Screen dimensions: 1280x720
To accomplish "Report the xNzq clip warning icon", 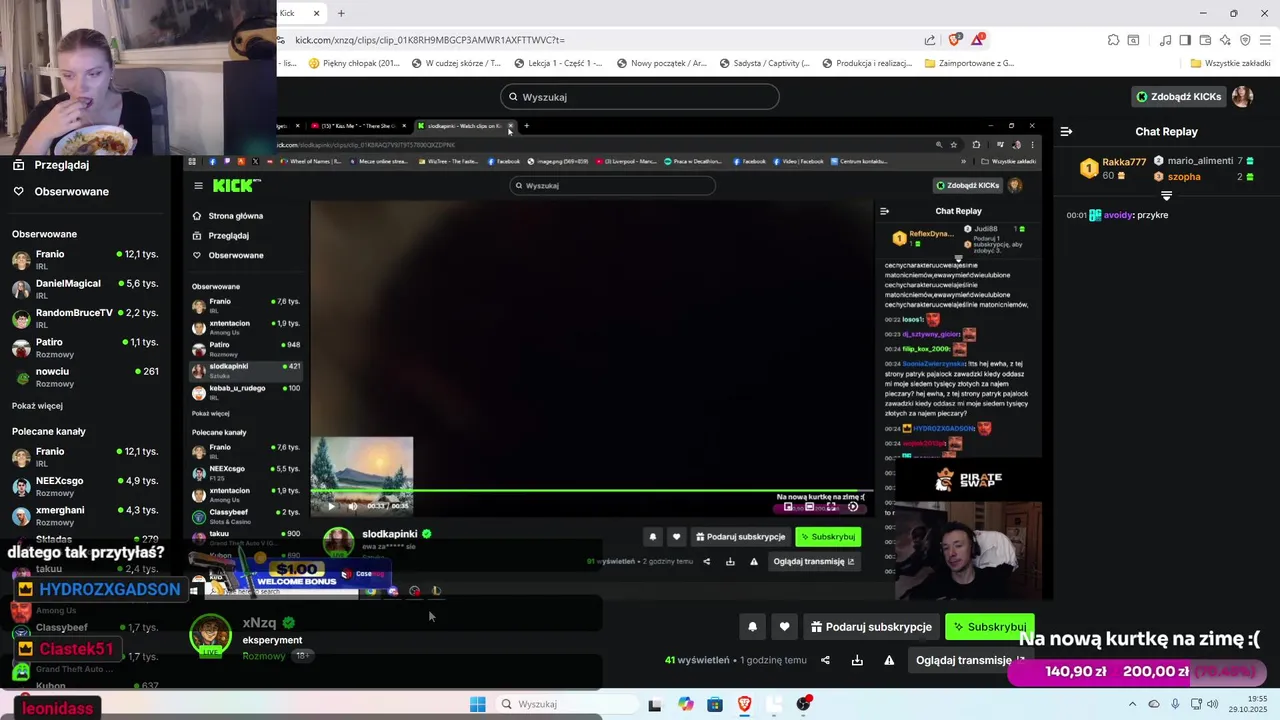I will click(x=889, y=660).
